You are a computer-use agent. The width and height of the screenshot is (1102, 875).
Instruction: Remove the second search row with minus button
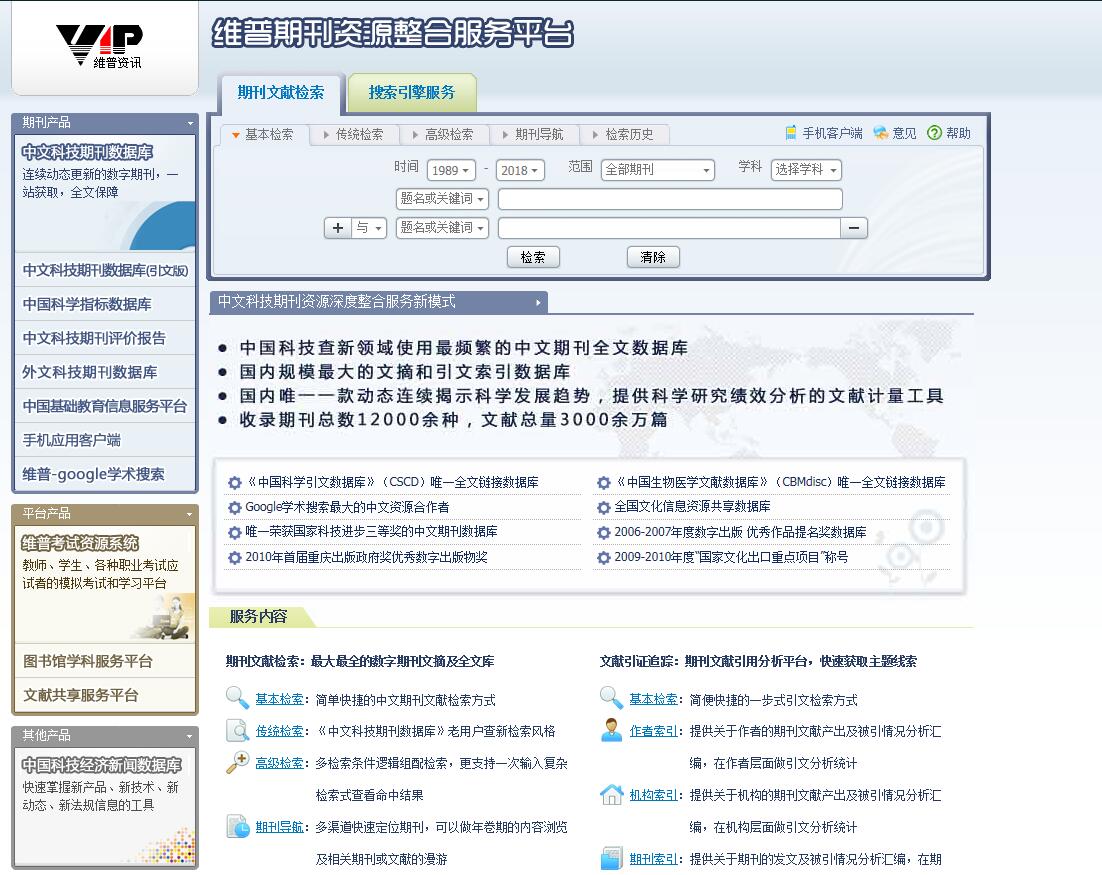click(x=854, y=228)
